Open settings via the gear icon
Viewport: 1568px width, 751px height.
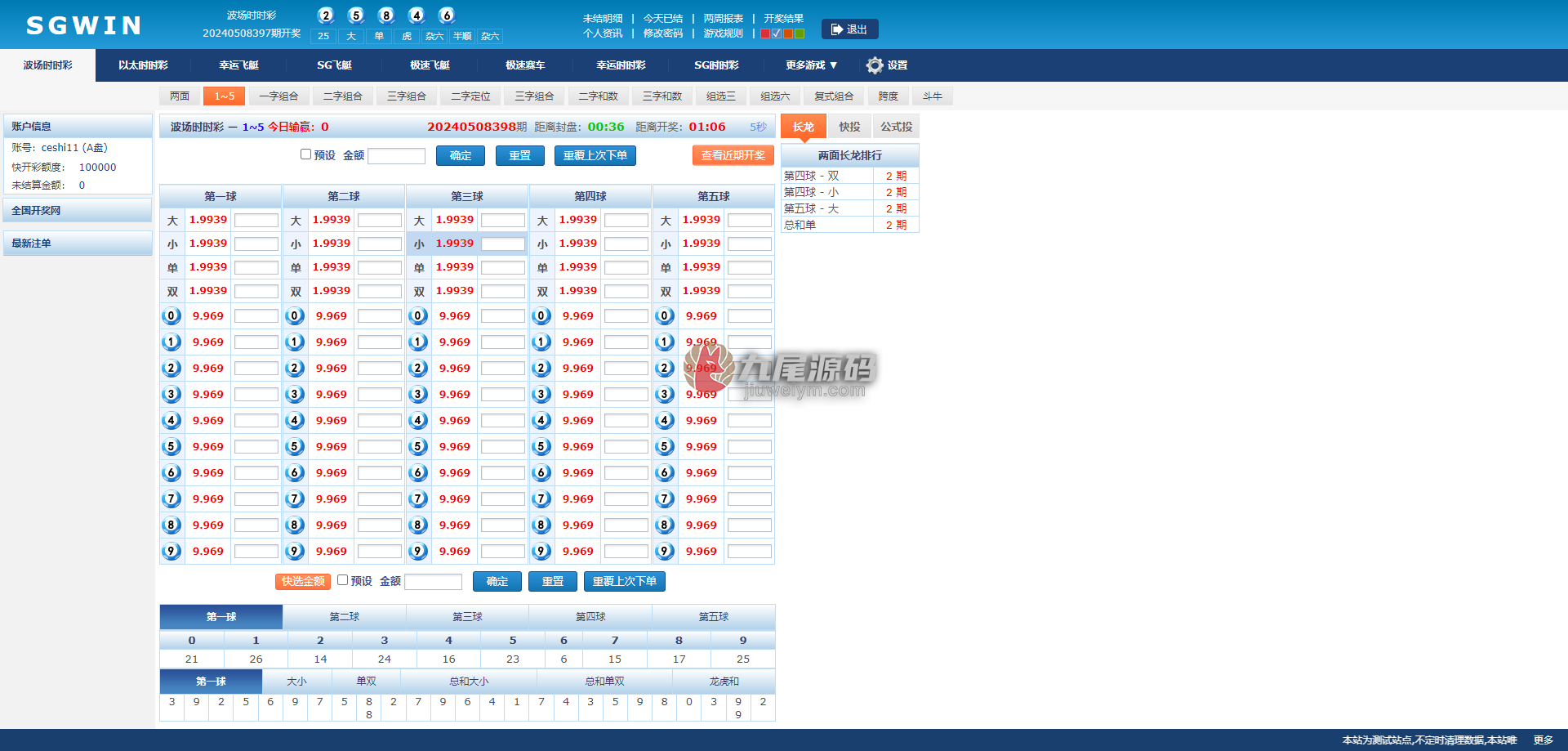[875, 65]
